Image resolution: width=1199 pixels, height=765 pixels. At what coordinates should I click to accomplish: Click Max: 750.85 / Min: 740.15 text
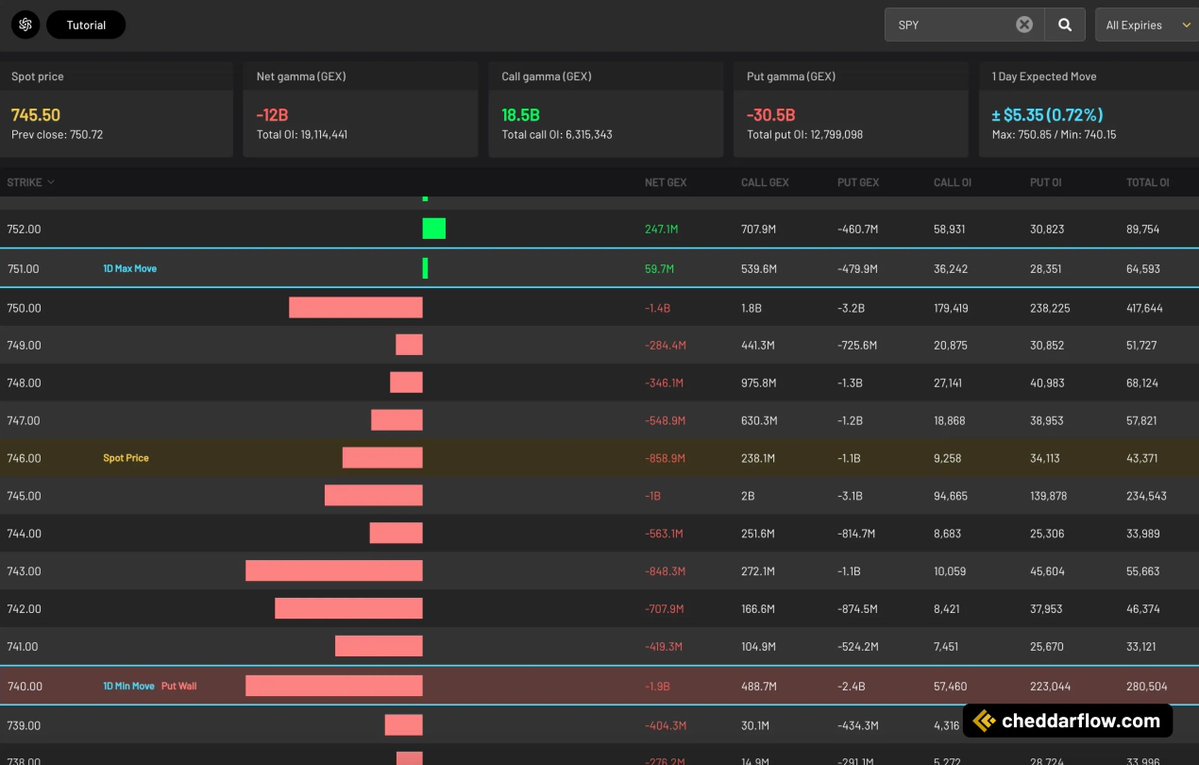pyautogui.click(x=1054, y=135)
